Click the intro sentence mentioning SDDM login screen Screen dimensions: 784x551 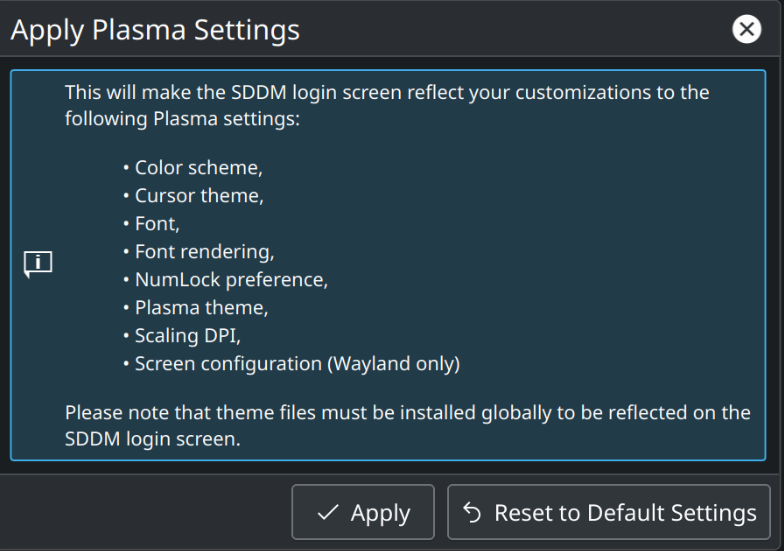[x=387, y=92]
